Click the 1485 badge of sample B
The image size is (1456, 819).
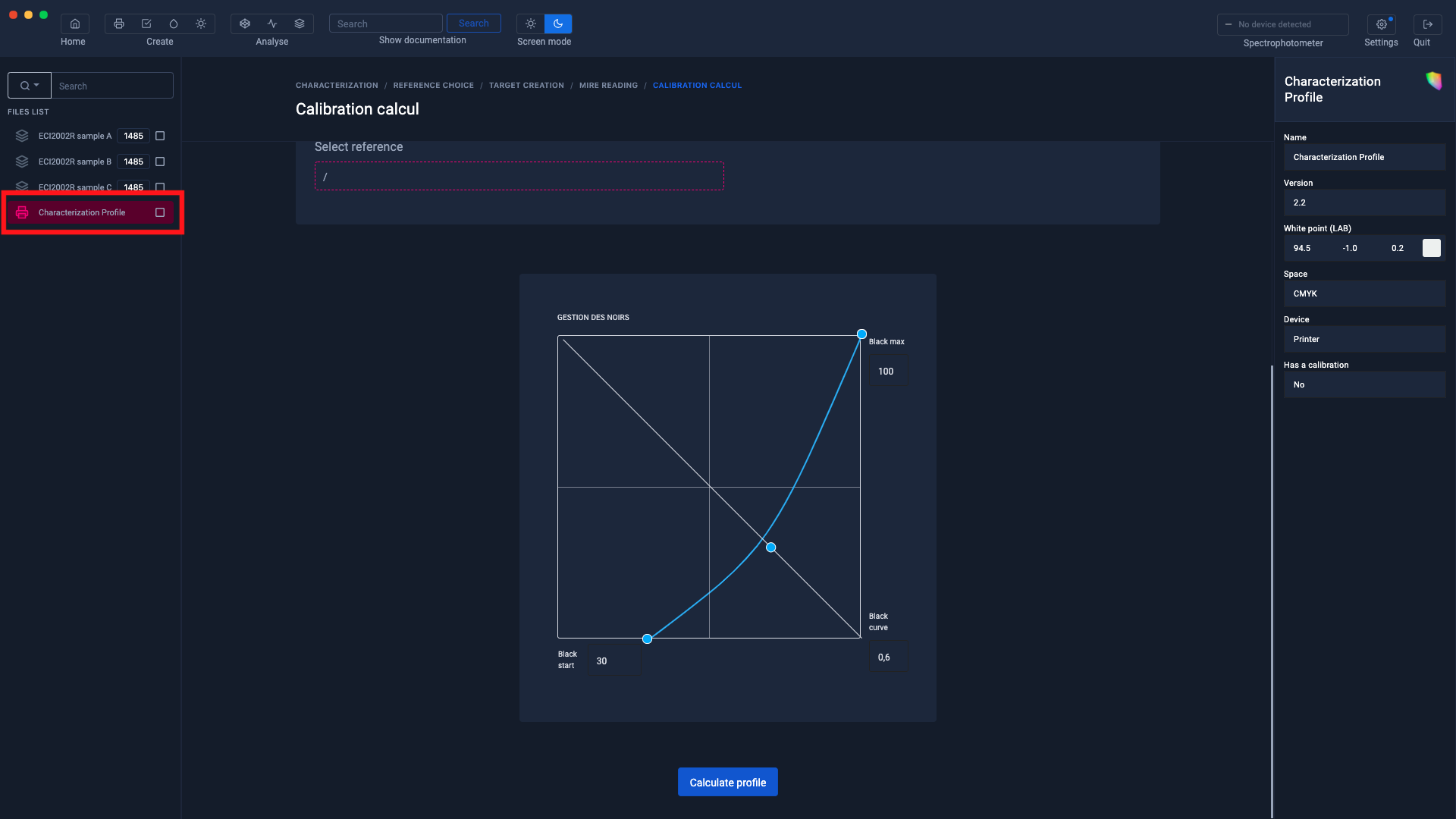(x=133, y=162)
